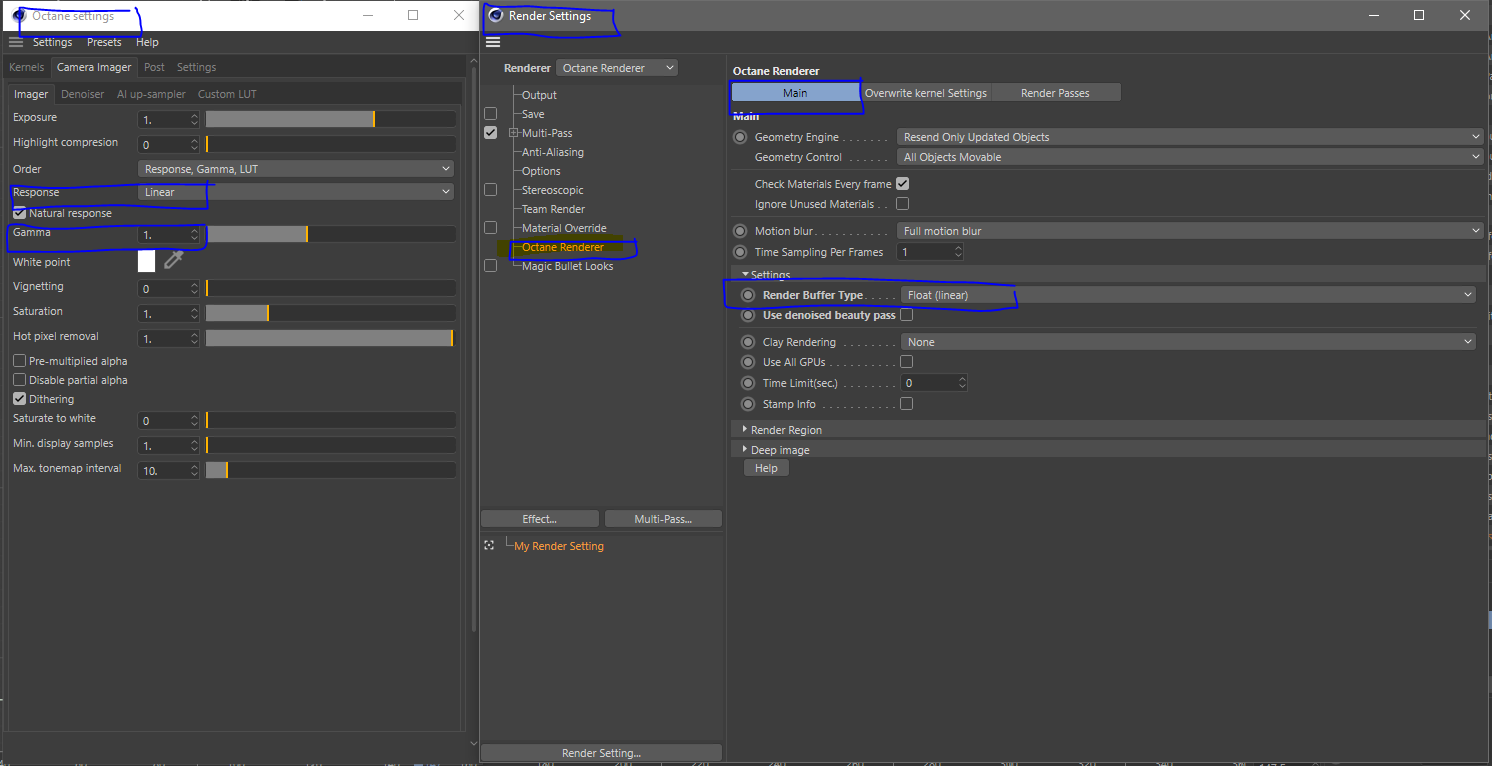The width and height of the screenshot is (1492, 766).
Task: Switch to the Post tab
Action: (154, 67)
